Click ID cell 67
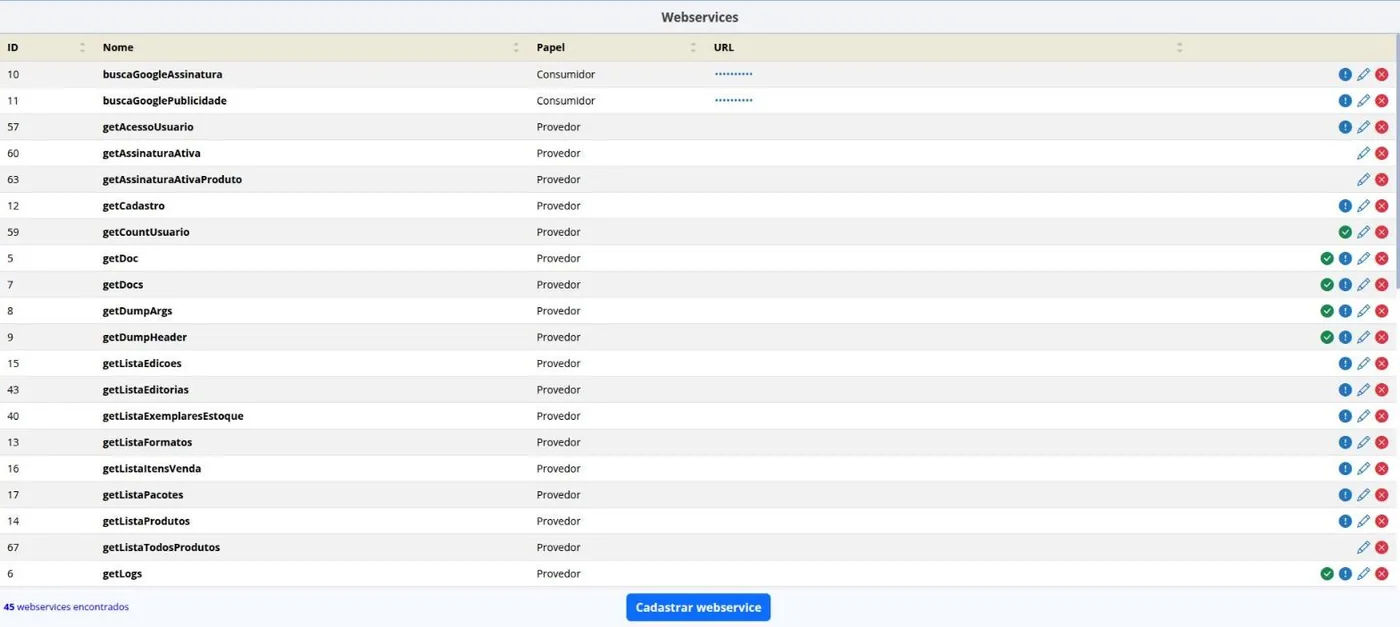 pyautogui.click(x=13, y=548)
